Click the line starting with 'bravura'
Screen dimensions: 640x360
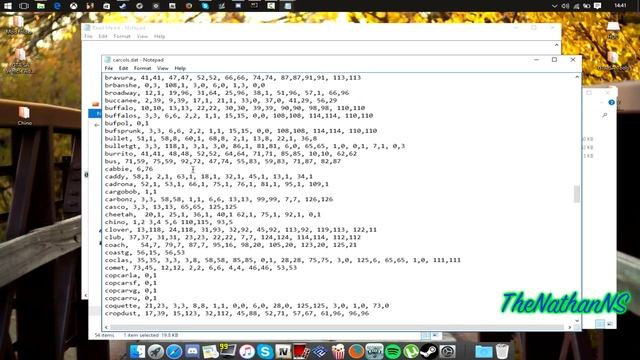pyautogui.click(x=233, y=78)
